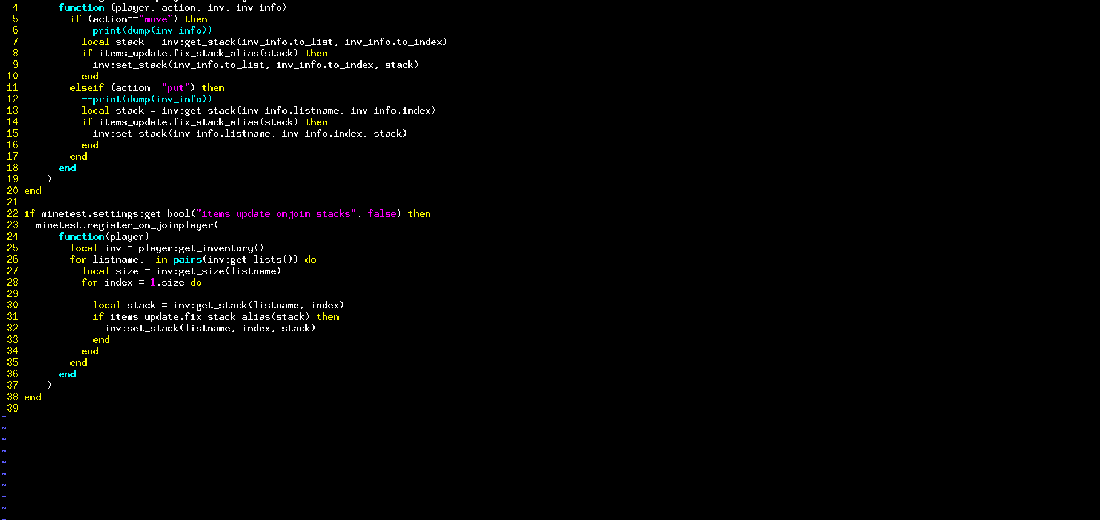The height and width of the screenshot is (520, 1100).
Task: Click line number 20 in the gutter
Action: click(12, 191)
